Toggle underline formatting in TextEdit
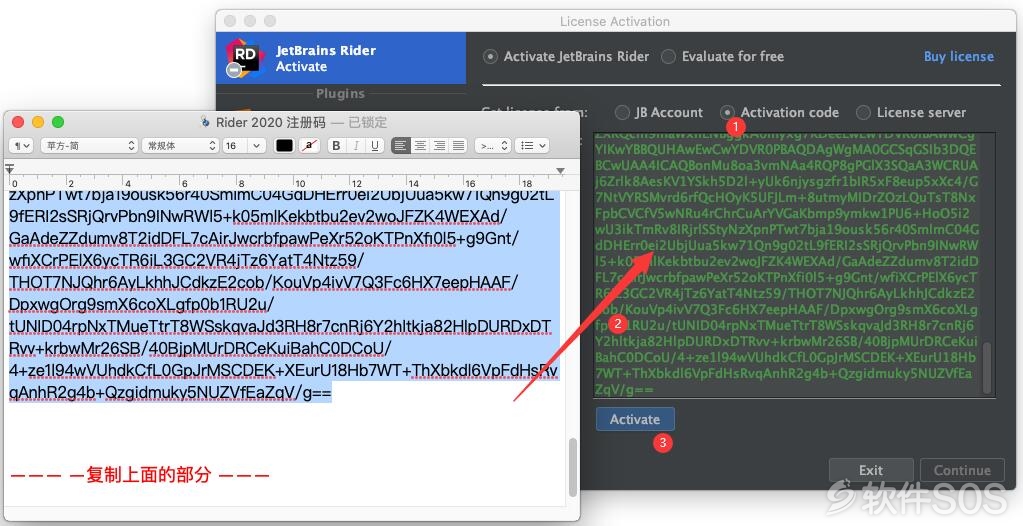The height and width of the screenshot is (526, 1023). (x=374, y=146)
